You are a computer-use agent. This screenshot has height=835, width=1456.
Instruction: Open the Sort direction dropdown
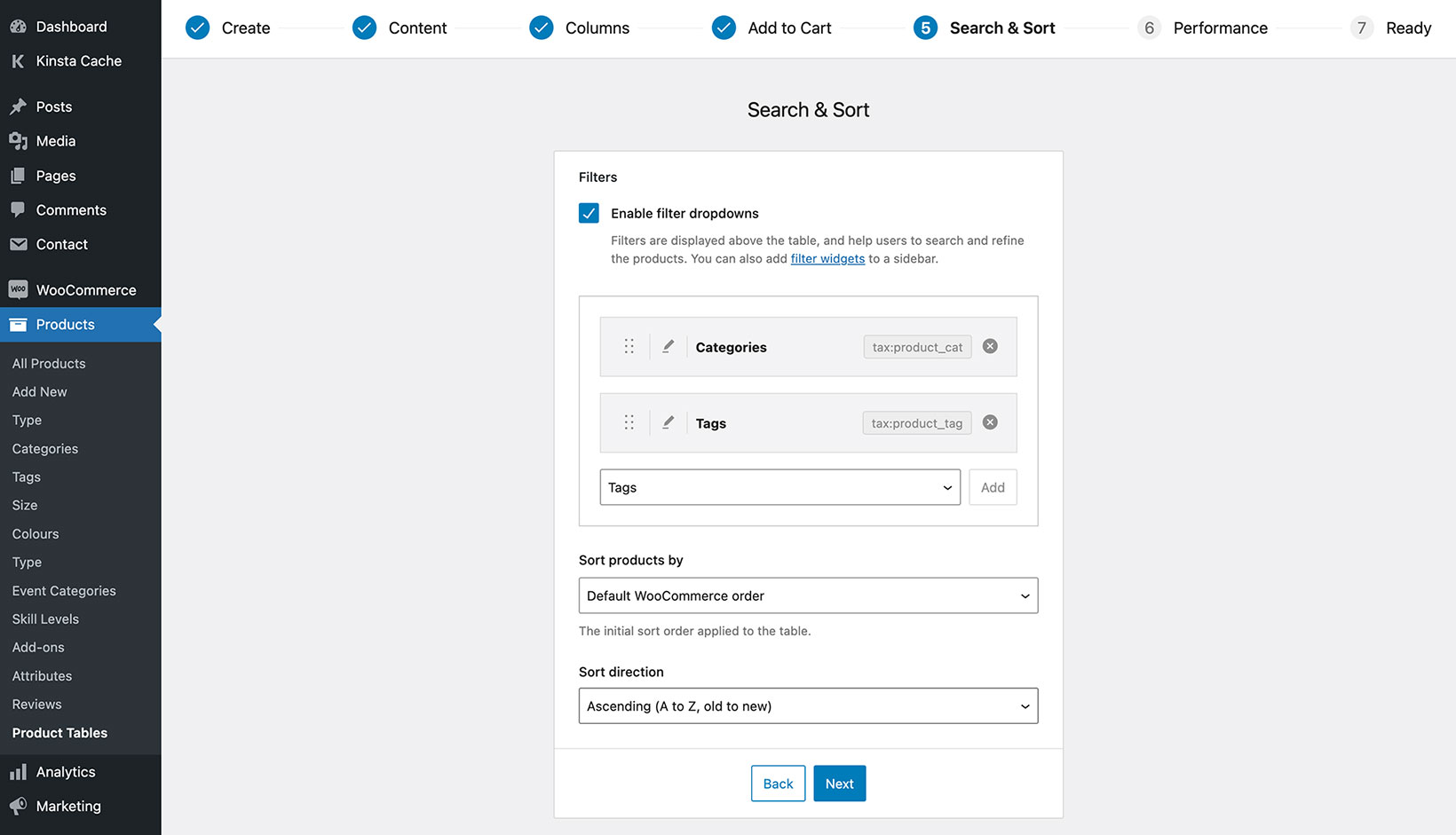tap(807, 705)
